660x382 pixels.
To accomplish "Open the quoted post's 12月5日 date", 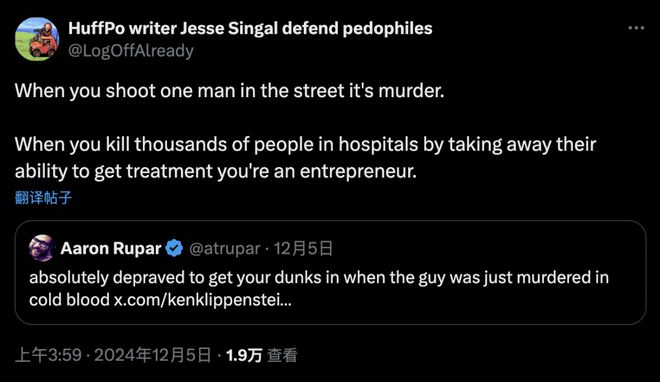I will click(303, 249).
